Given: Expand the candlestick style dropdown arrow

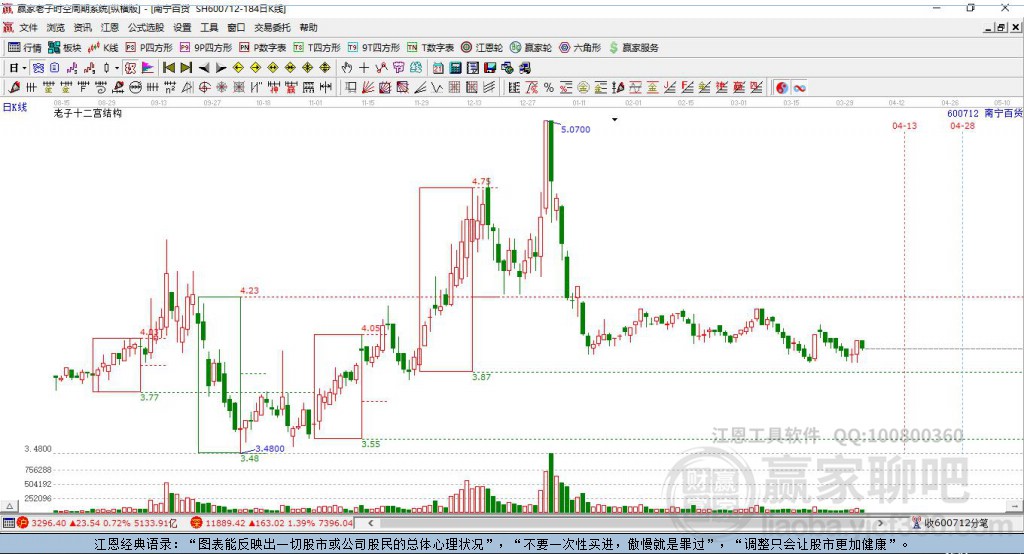Looking at the screenshot, I should click(117, 68).
